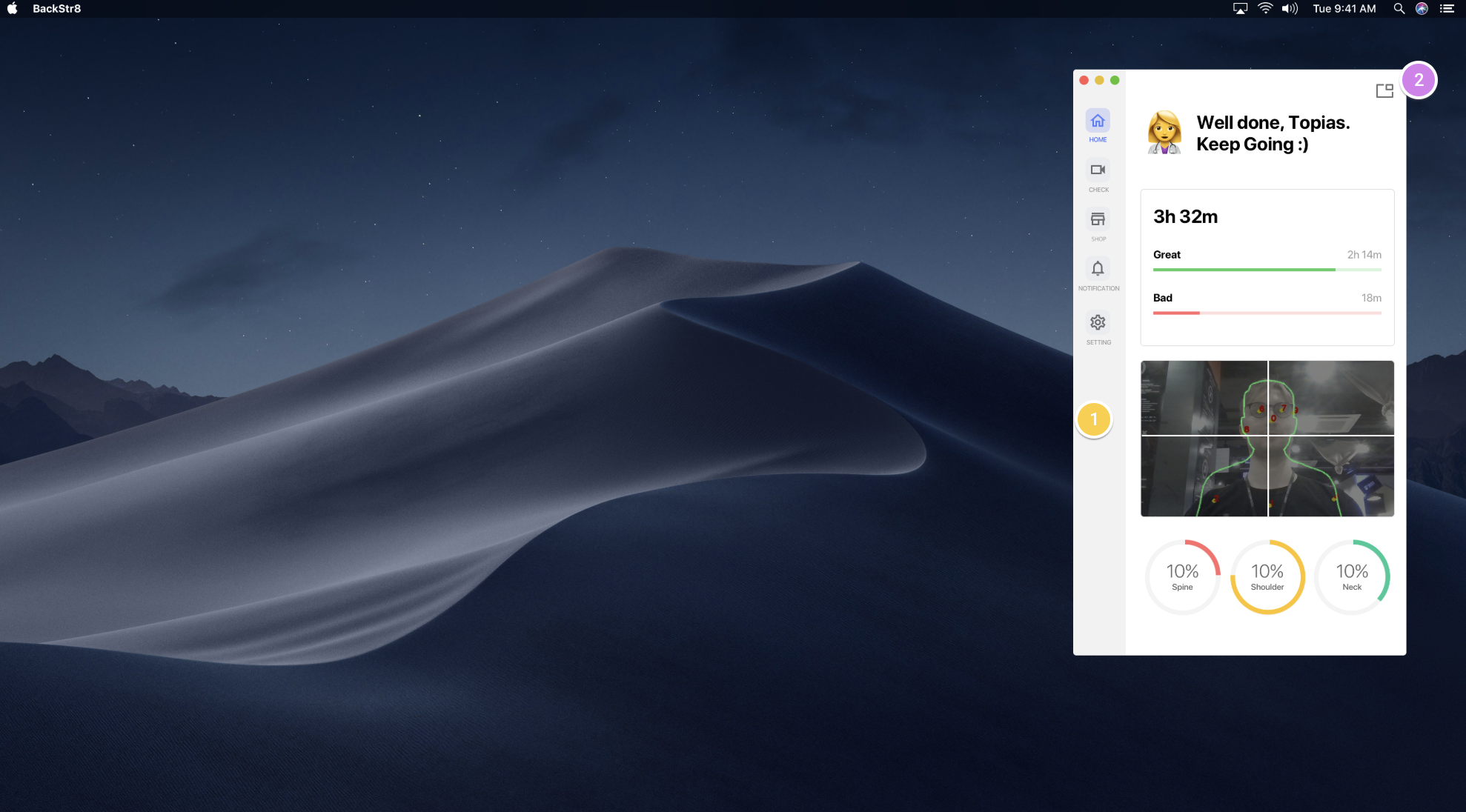Select the Spine 10% gauge
This screenshot has height=812, width=1466.
point(1182,576)
